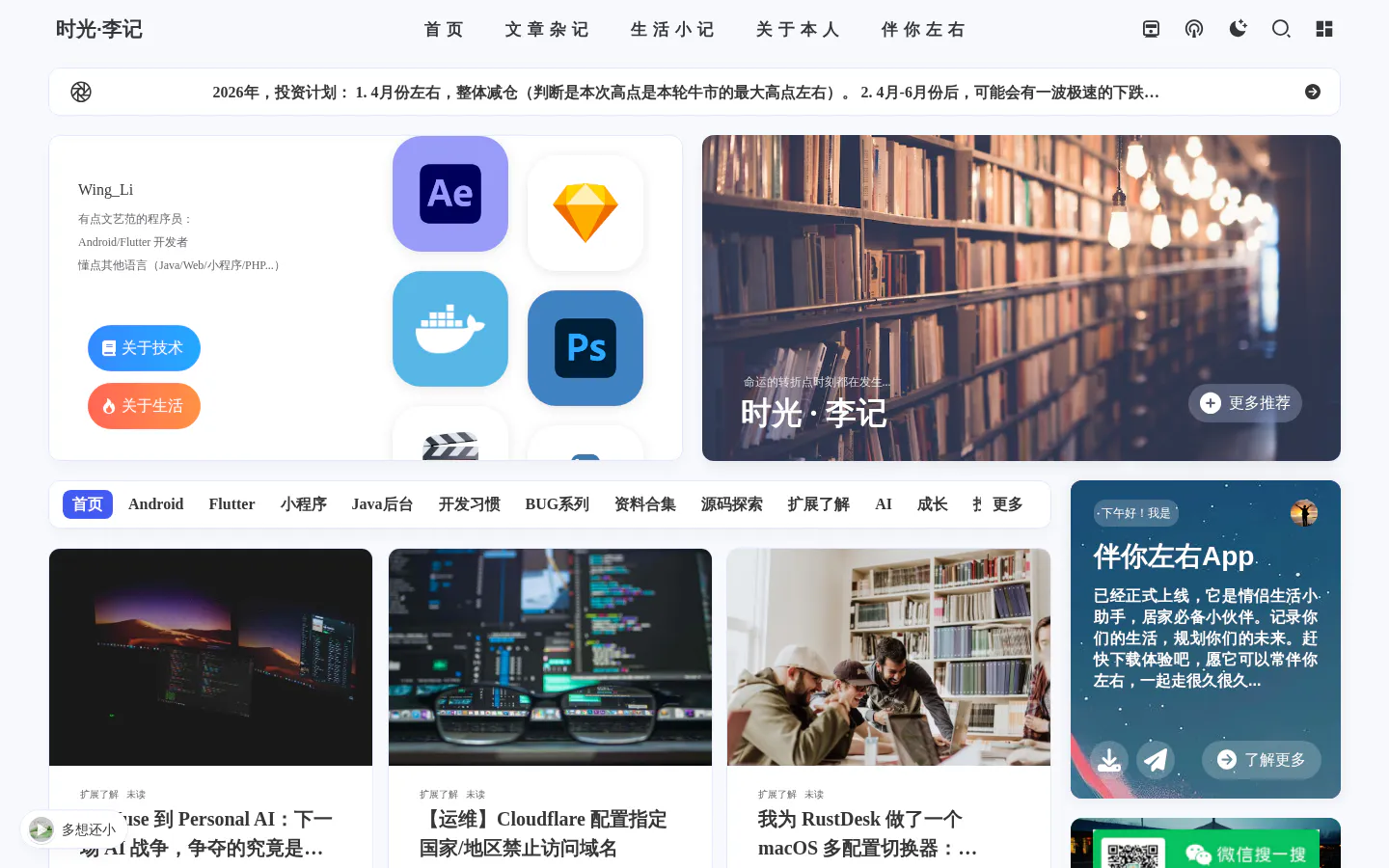Click the paper plane icon in the App card
The width and height of the screenshot is (1389, 868).
click(1156, 760)
